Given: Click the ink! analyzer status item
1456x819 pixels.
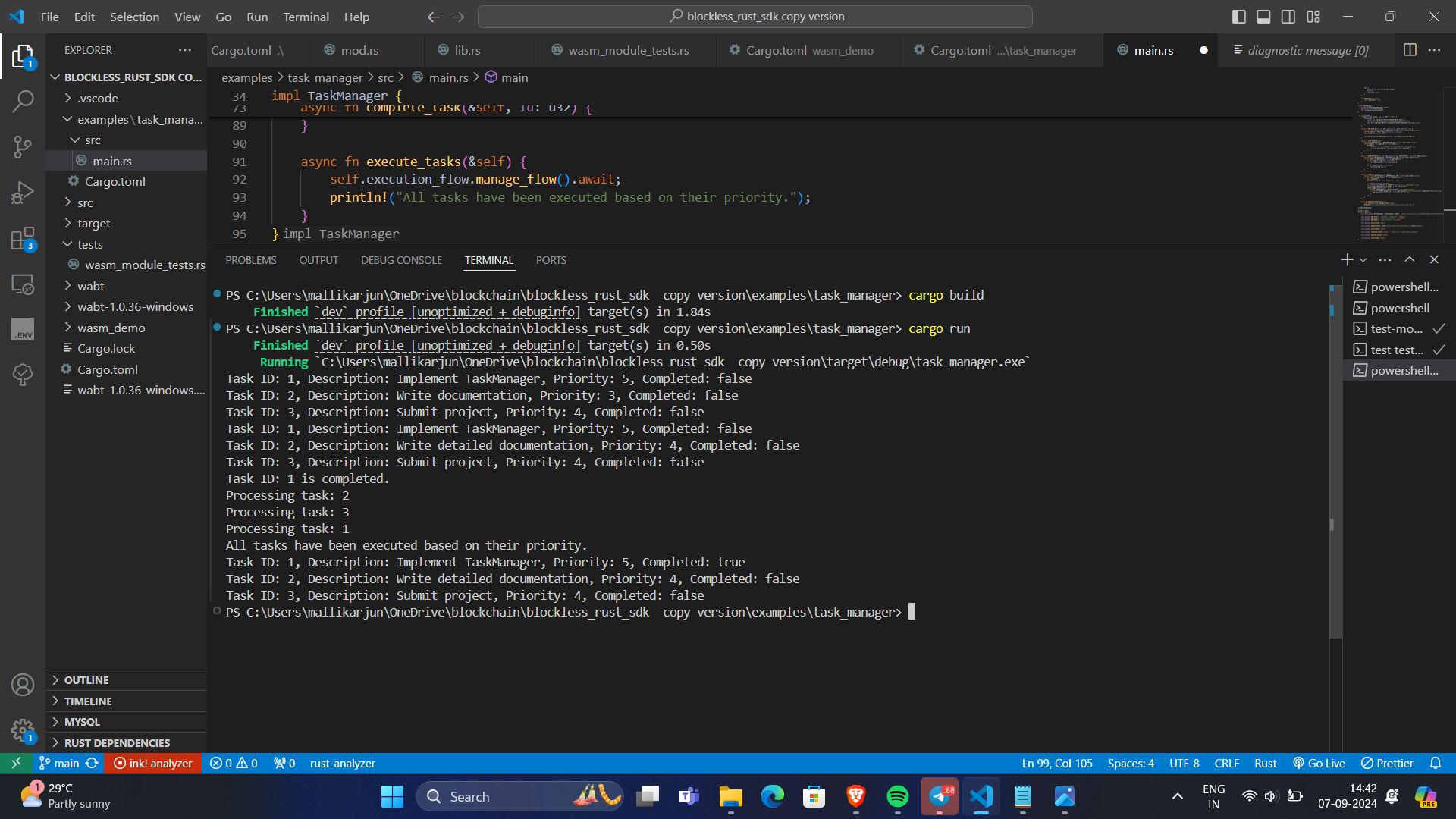Looking at the screenshot, I should [152, 763].
